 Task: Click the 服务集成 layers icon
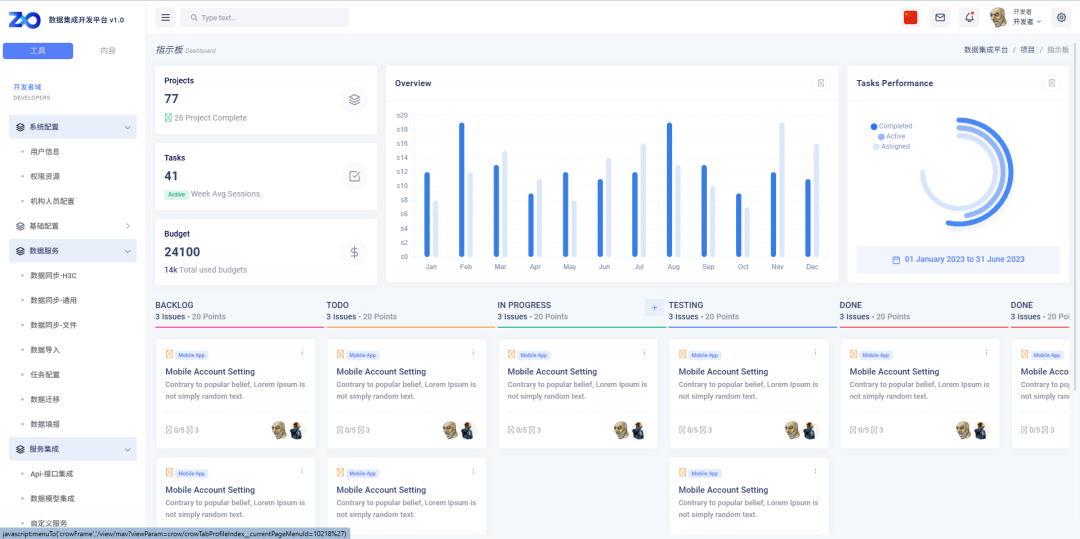(x=21, y=449)
